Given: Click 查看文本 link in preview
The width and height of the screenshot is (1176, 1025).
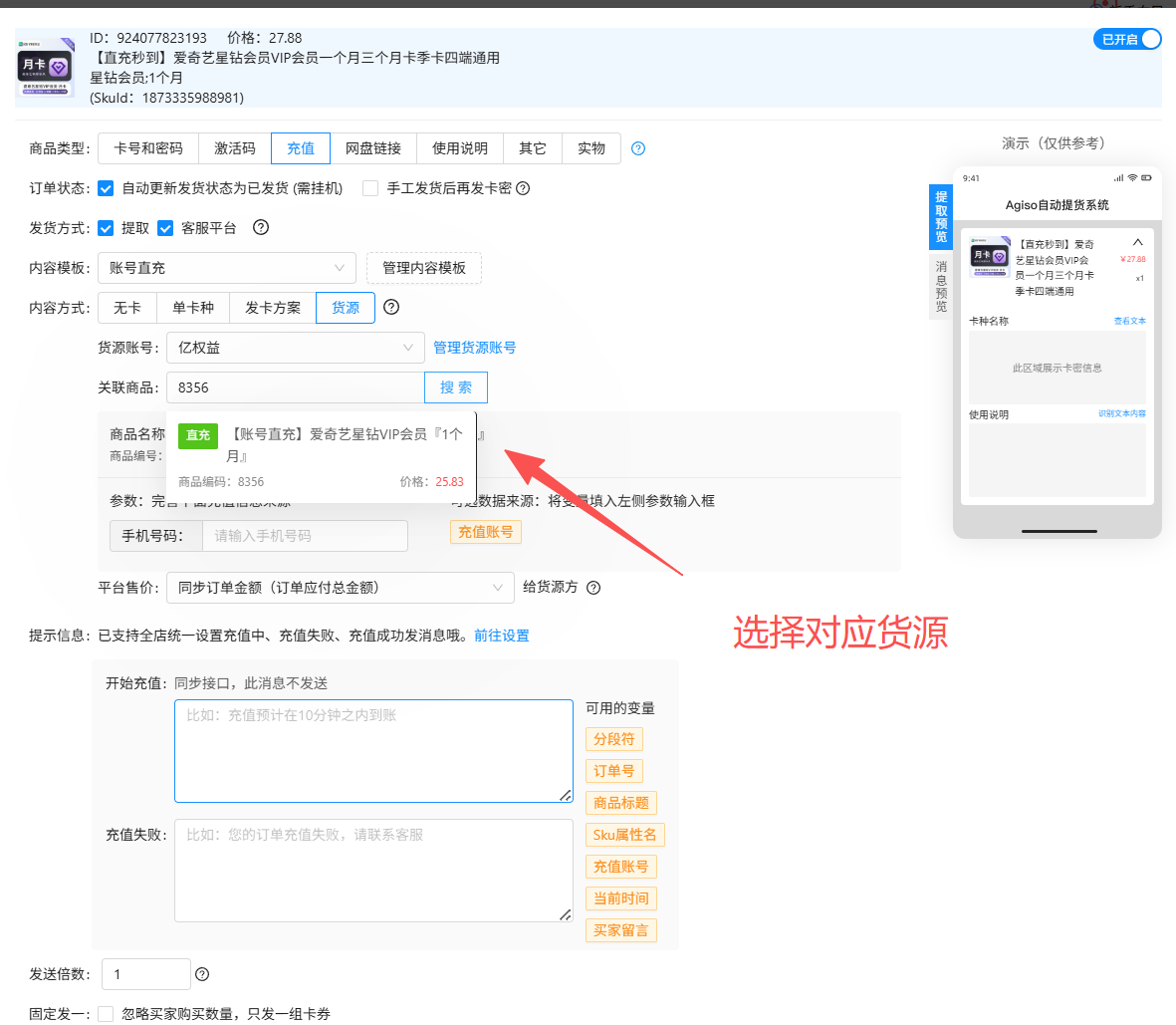Looking at the screenshot, I should click(1129, 321).
